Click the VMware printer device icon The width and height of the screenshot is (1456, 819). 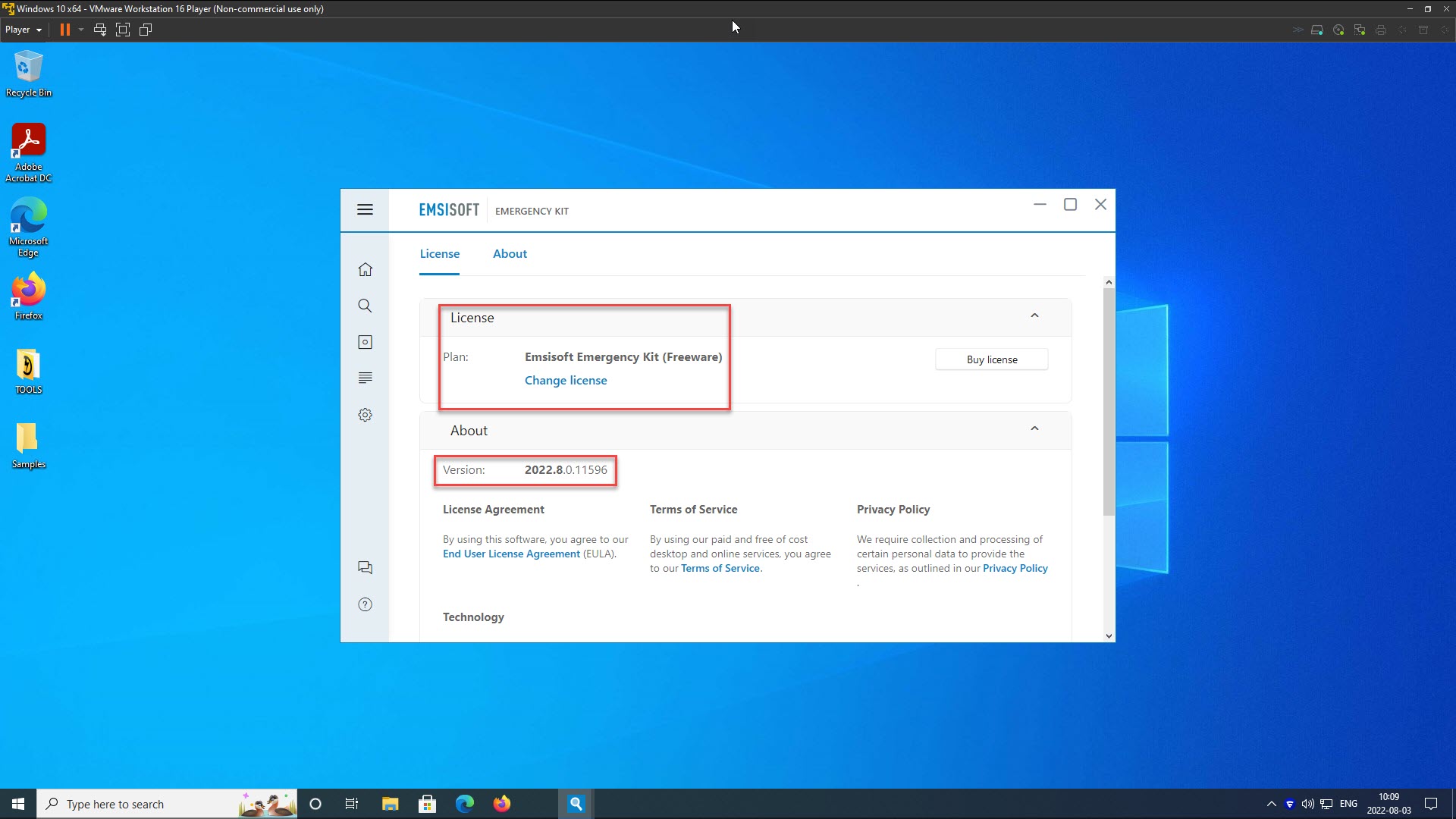pos(1381,30)
